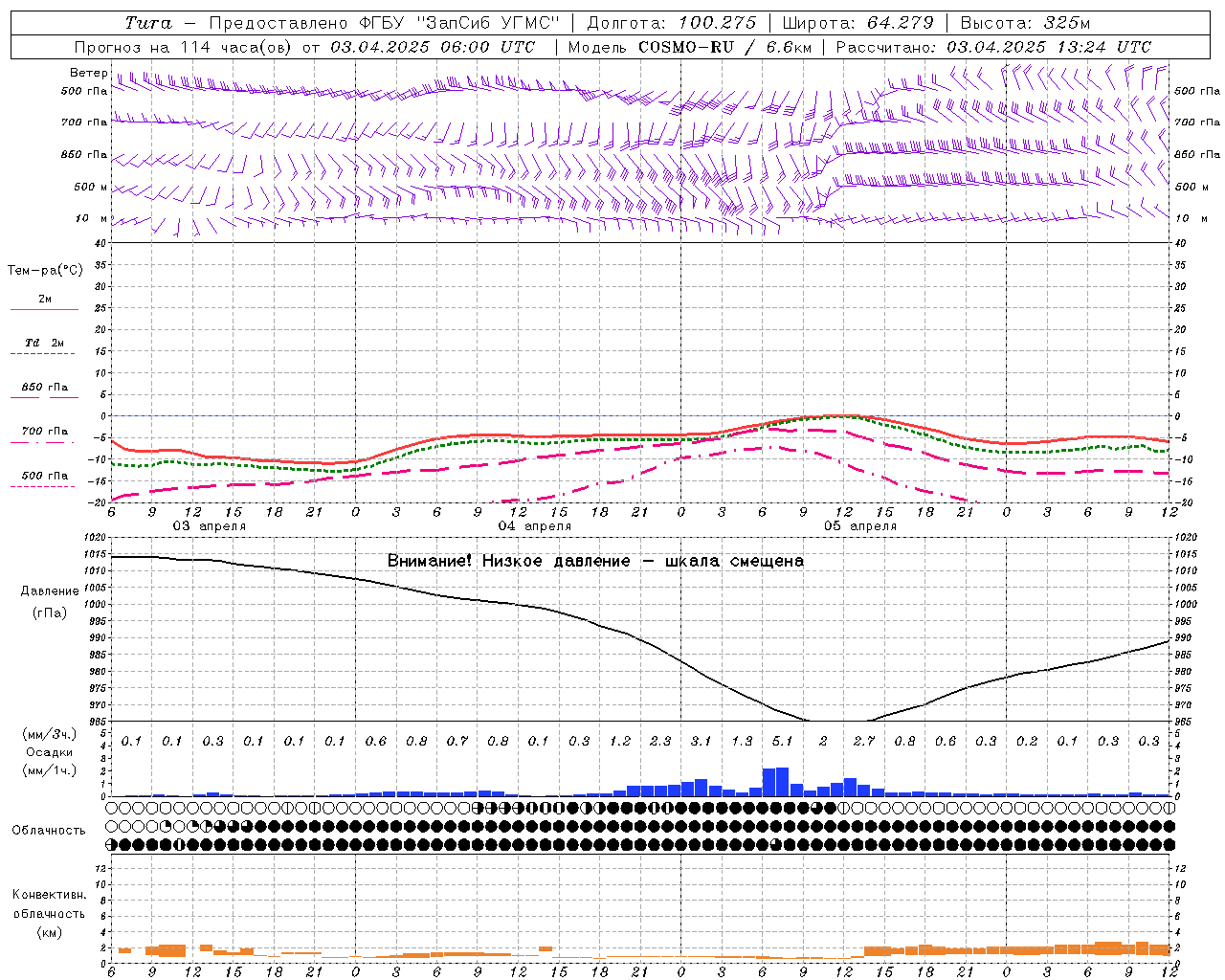
Task: Click the "Td 2м" dew point legend entry
Action: point(44,343)
